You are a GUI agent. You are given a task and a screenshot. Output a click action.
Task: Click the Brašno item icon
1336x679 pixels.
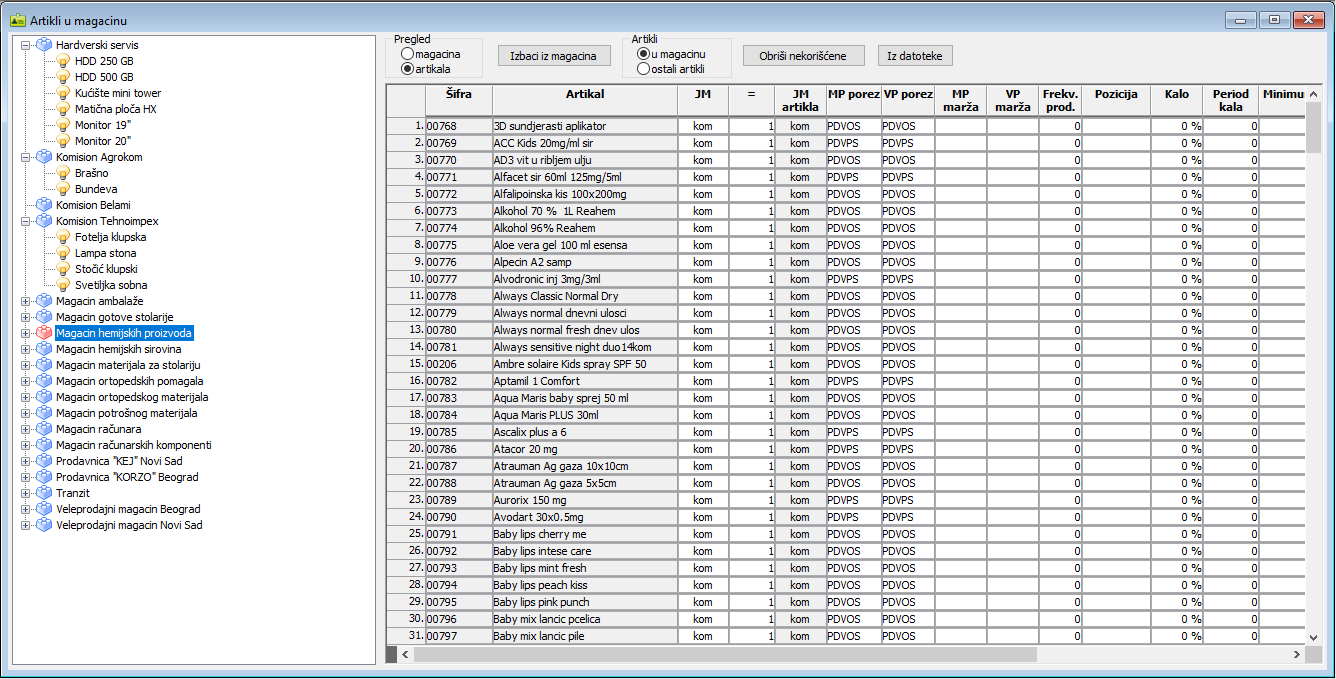(x=63, y=173)
